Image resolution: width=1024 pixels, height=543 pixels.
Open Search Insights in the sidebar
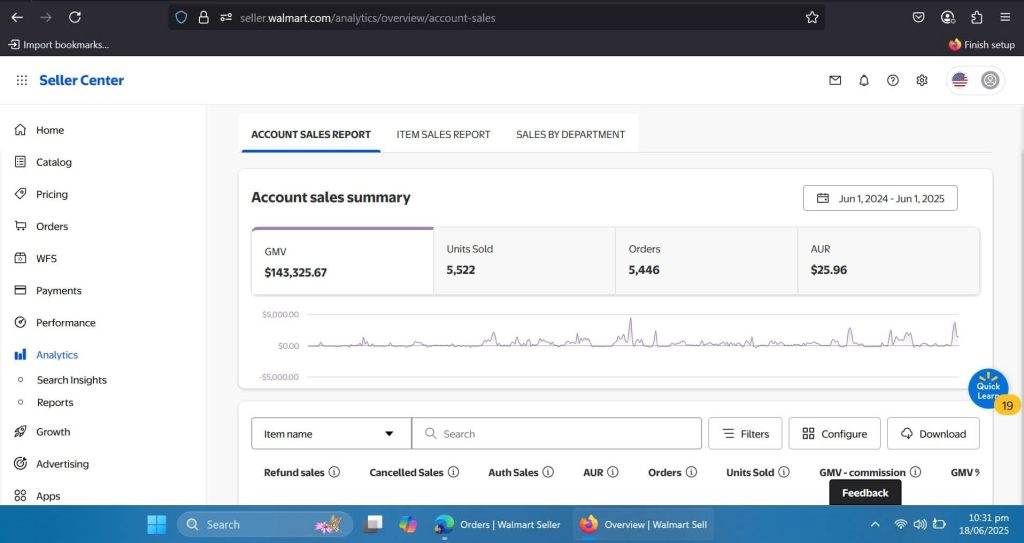(71, 380)
